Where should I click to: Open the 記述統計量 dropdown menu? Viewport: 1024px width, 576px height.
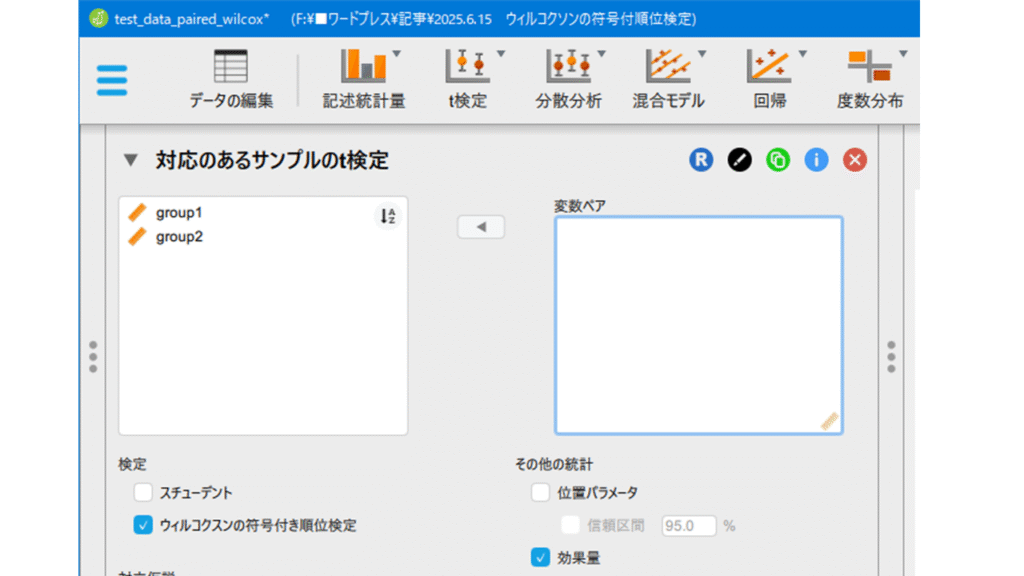click(364, 79)
